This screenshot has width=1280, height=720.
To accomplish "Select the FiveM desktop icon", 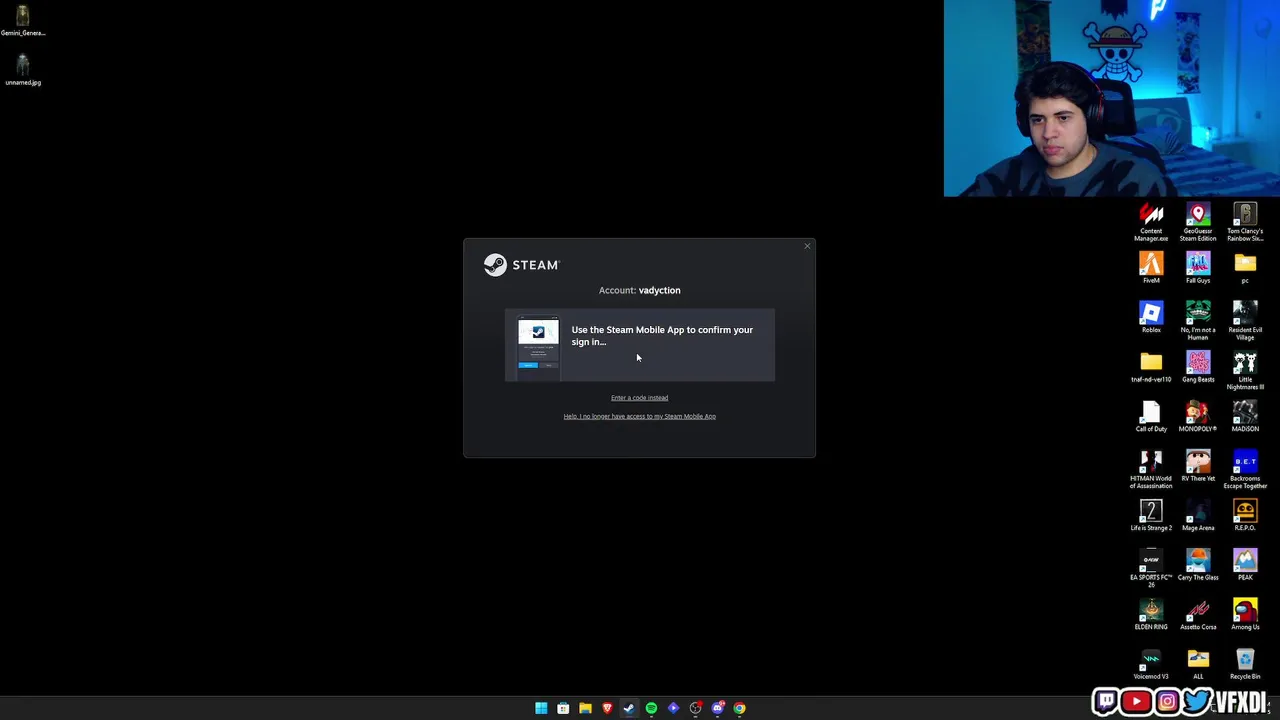I will 1151,268.
